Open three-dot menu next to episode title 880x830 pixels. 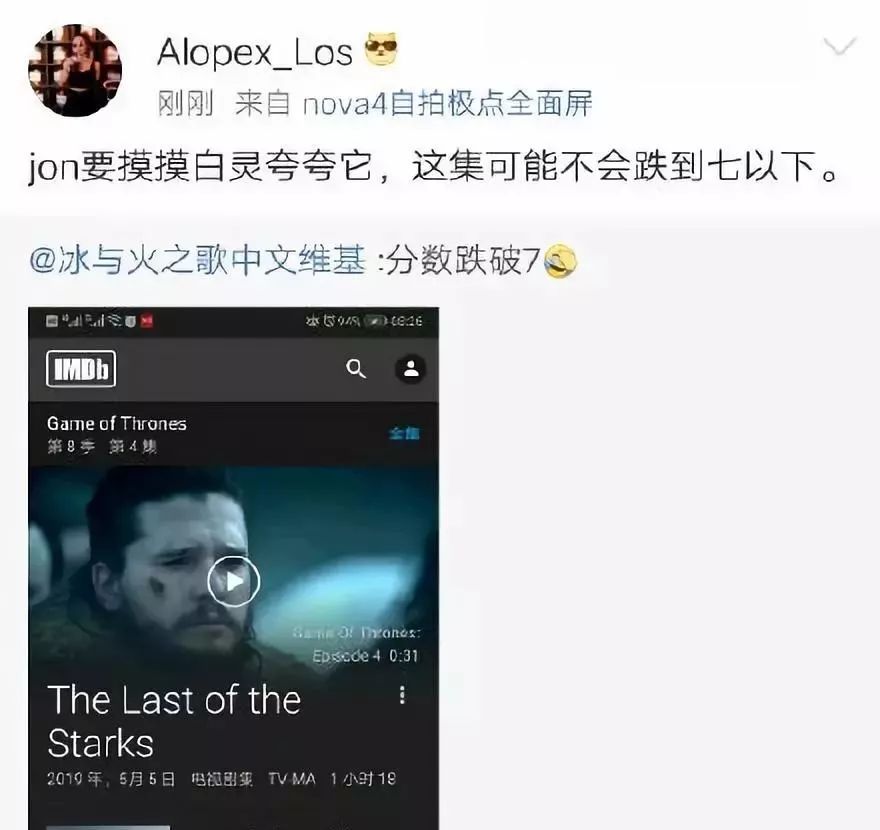click(x=402, y=695)
